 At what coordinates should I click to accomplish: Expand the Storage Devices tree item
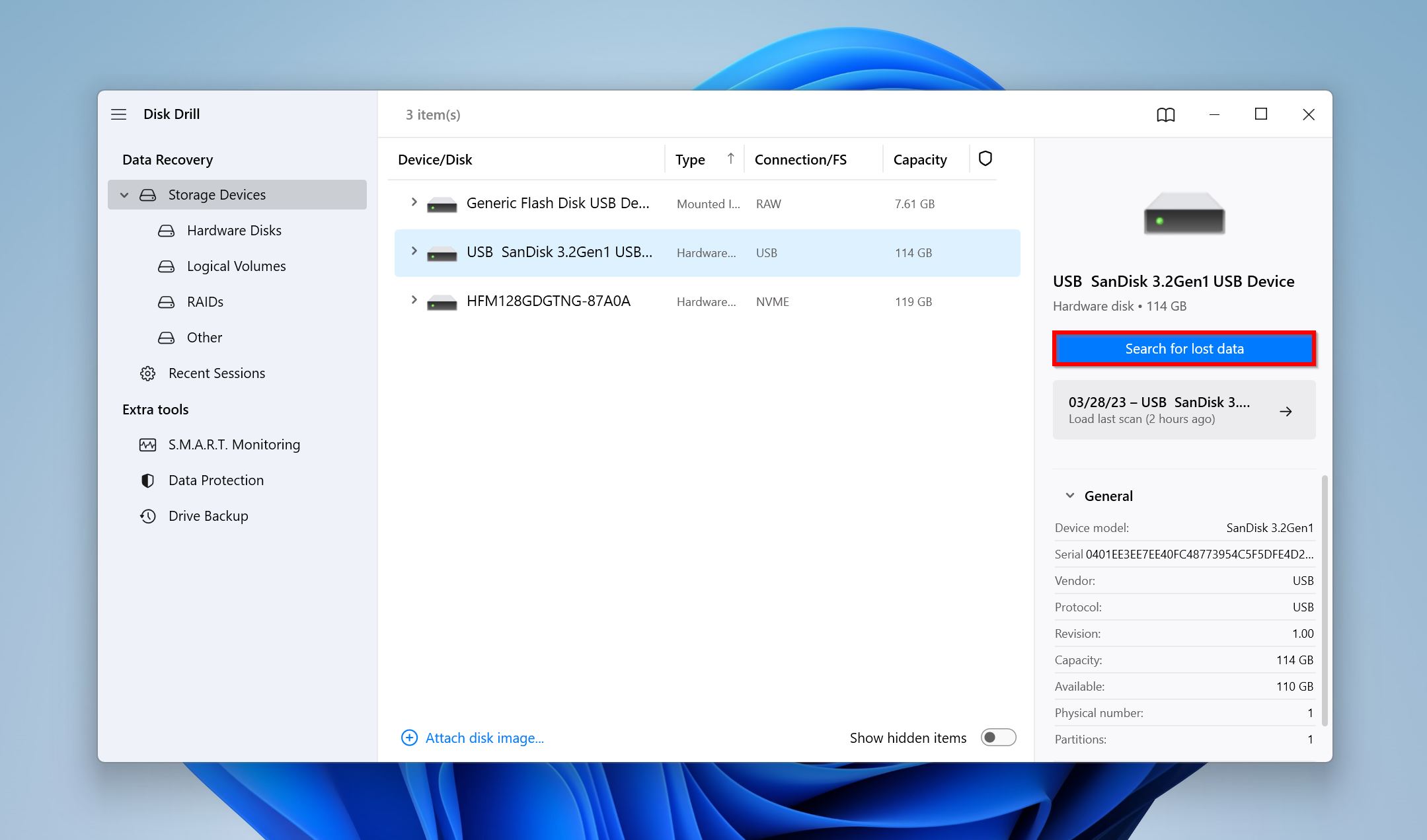122,194
